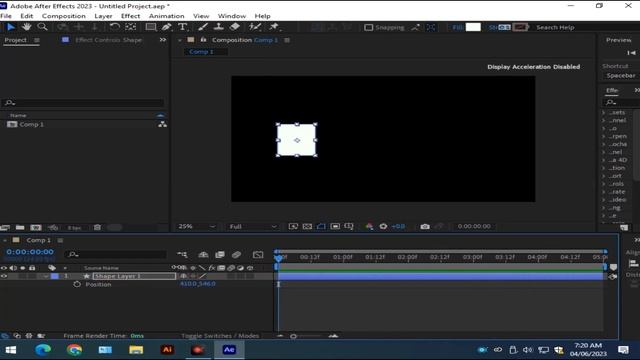Click the flowchart icon beside Comp 1
The height and width of the screenshot is (360, 640).
[x=162, y=124]
